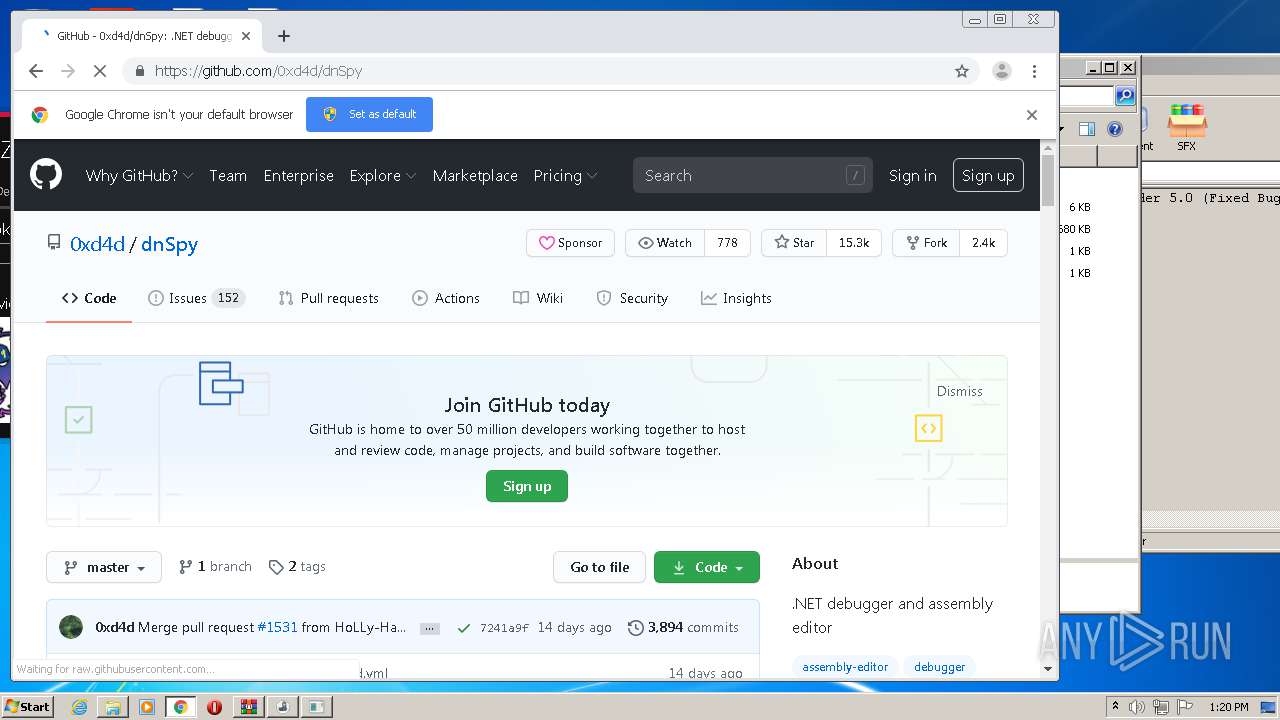Image resolution: width=1280 pixels, height=720 pixels.
Task: Open the 0xd4d owner link
Action: pyautogui.click(x=97, y=244)
